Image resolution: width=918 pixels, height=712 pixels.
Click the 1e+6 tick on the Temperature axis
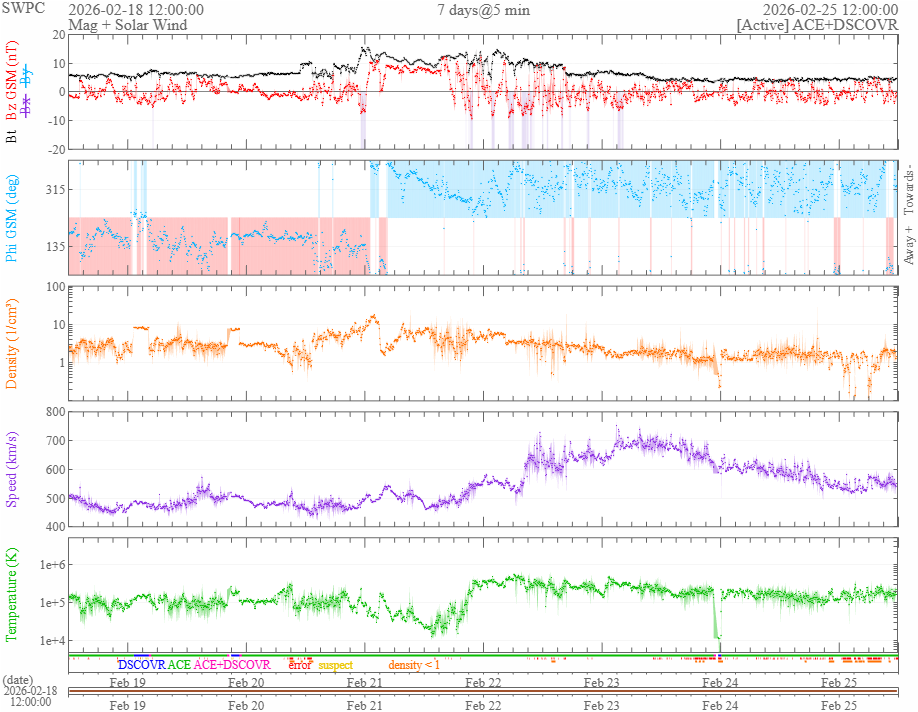[53, 565]
